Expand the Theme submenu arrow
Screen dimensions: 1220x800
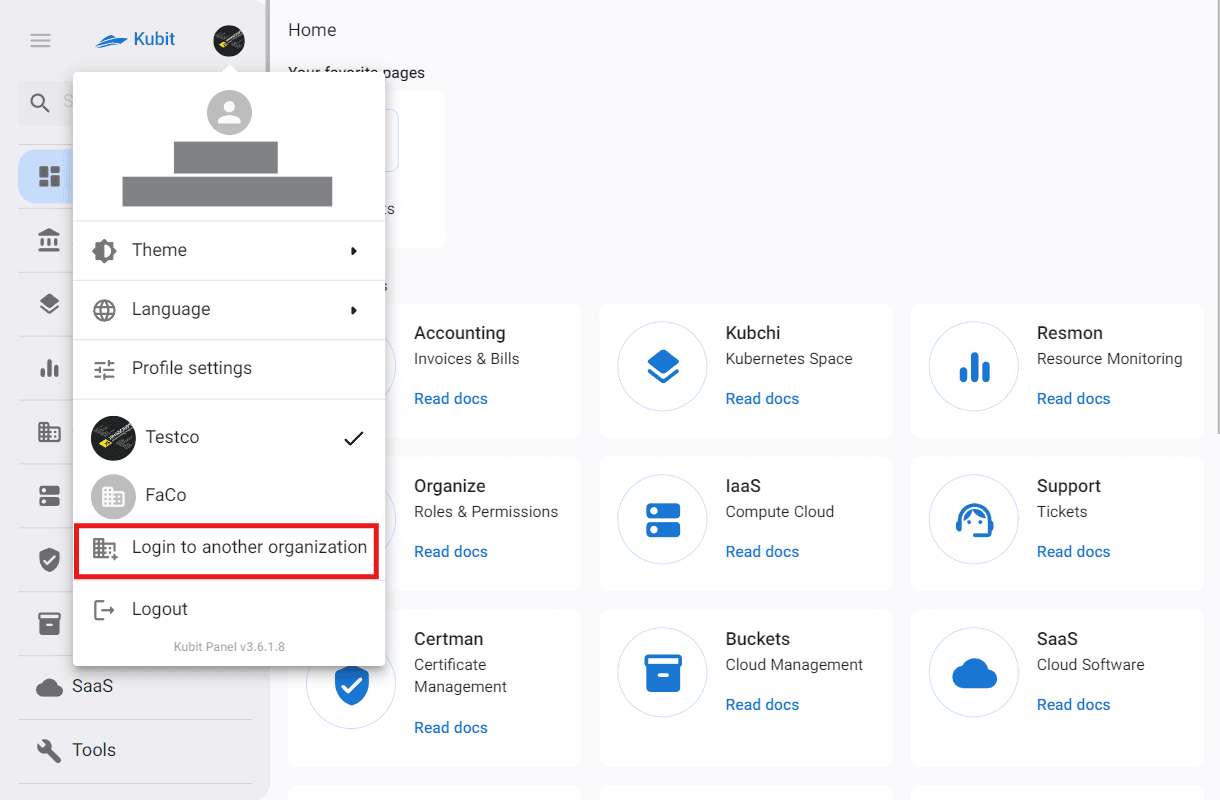(x=354, y=251)
